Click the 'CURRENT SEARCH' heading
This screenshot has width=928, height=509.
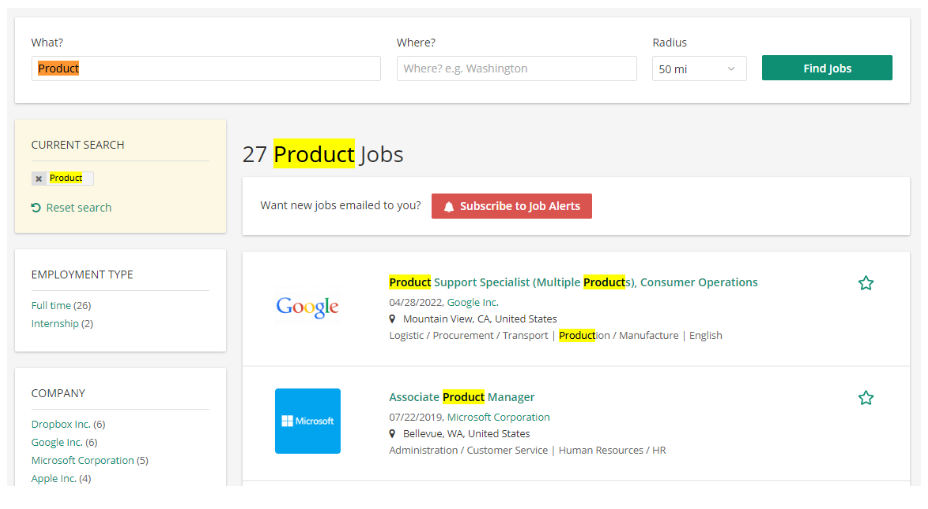point(78,145)
